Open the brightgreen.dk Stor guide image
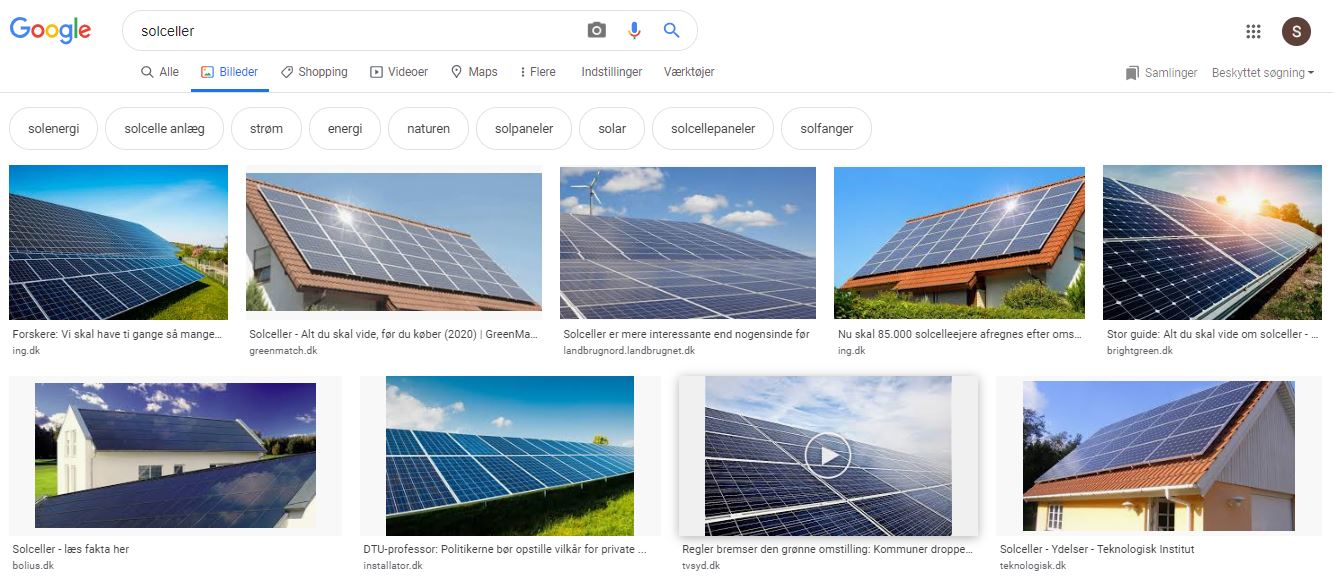This screenshot has height=584, width=1333. point(1212,243)
